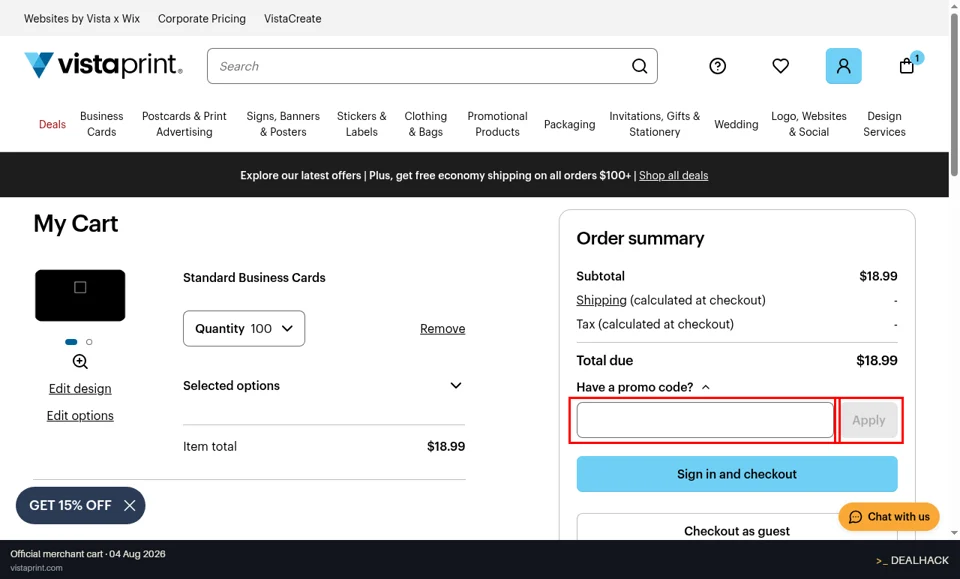This screenshot has height=579, width=960.
Task: Click the Shipping link in order summary
Action: point(601,300)
